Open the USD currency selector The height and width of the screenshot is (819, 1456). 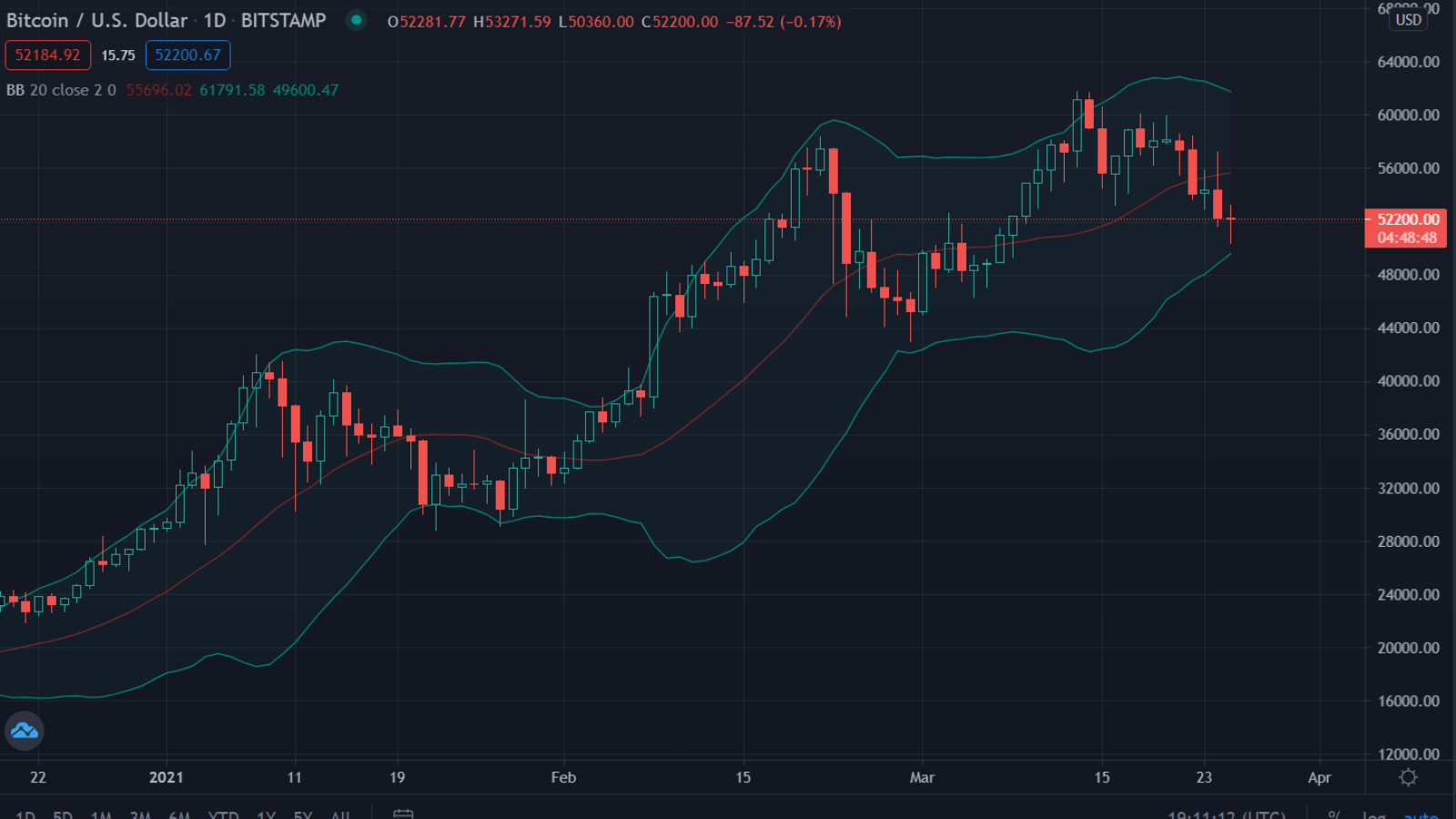[1408, 20]
